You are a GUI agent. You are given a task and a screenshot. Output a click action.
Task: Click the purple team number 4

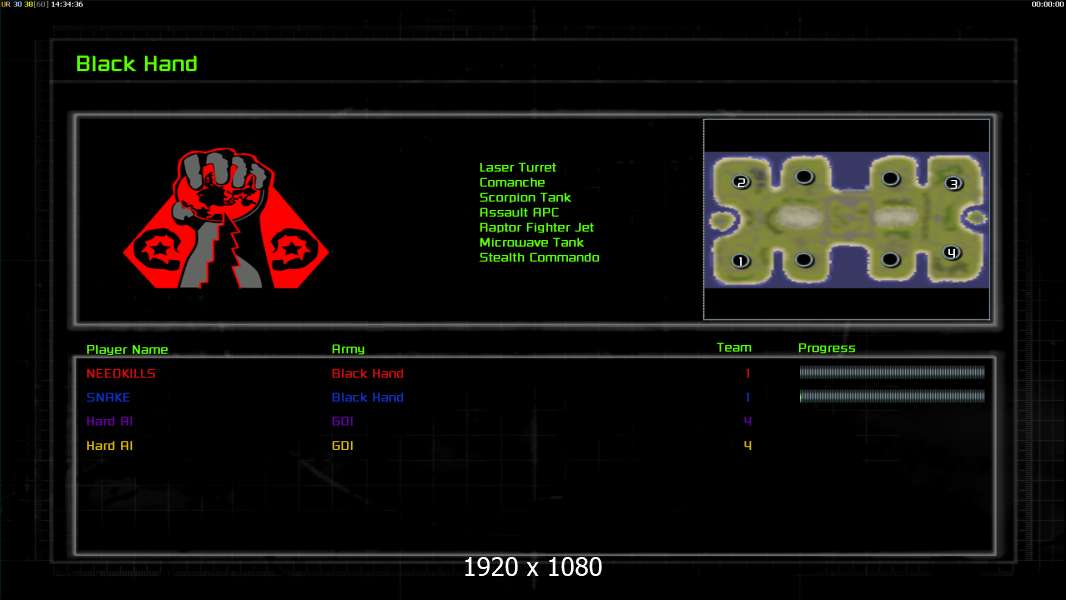click(748, 421)
